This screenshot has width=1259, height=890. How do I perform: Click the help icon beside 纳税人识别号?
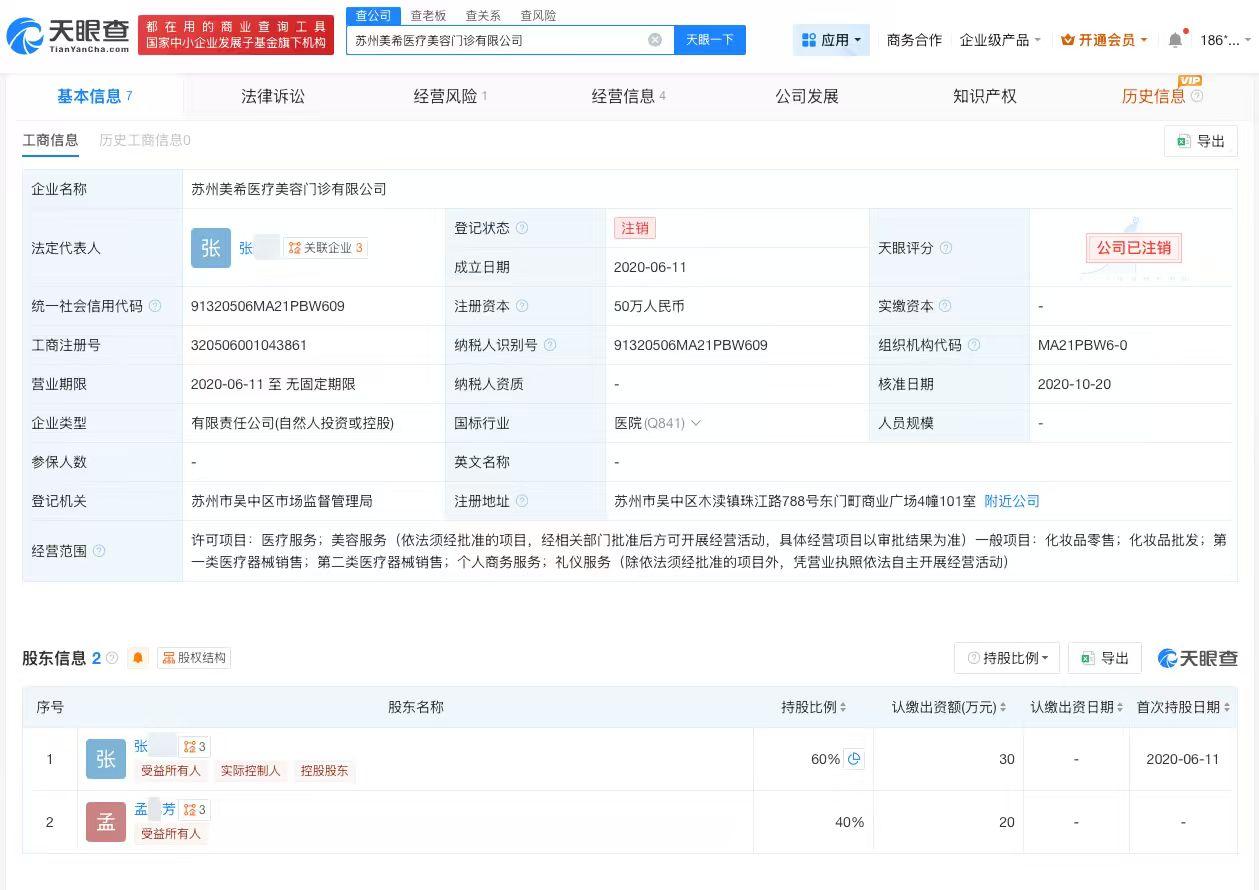(x=550, y=345)
